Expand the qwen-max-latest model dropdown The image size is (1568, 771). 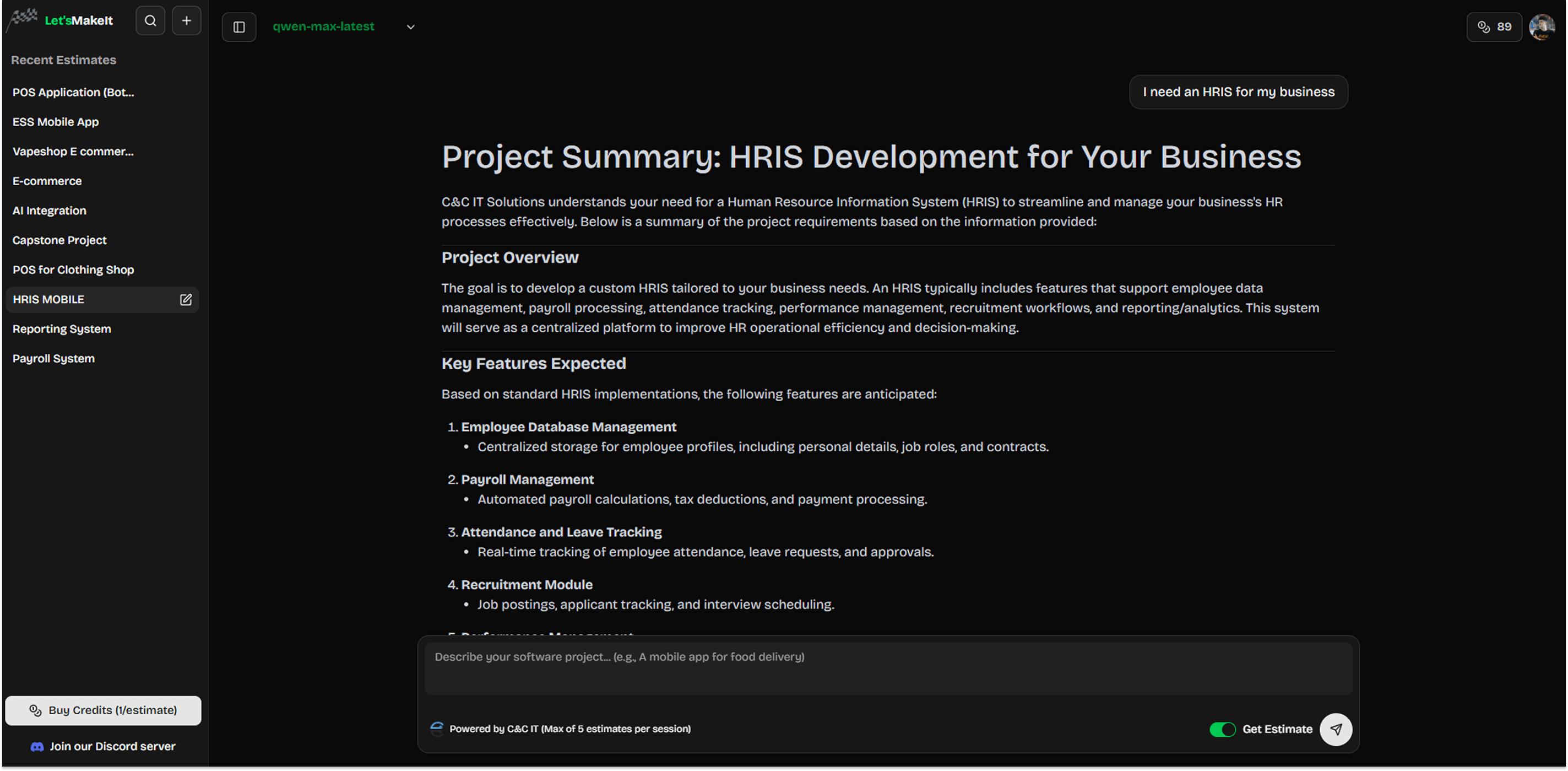click(410, 27)
